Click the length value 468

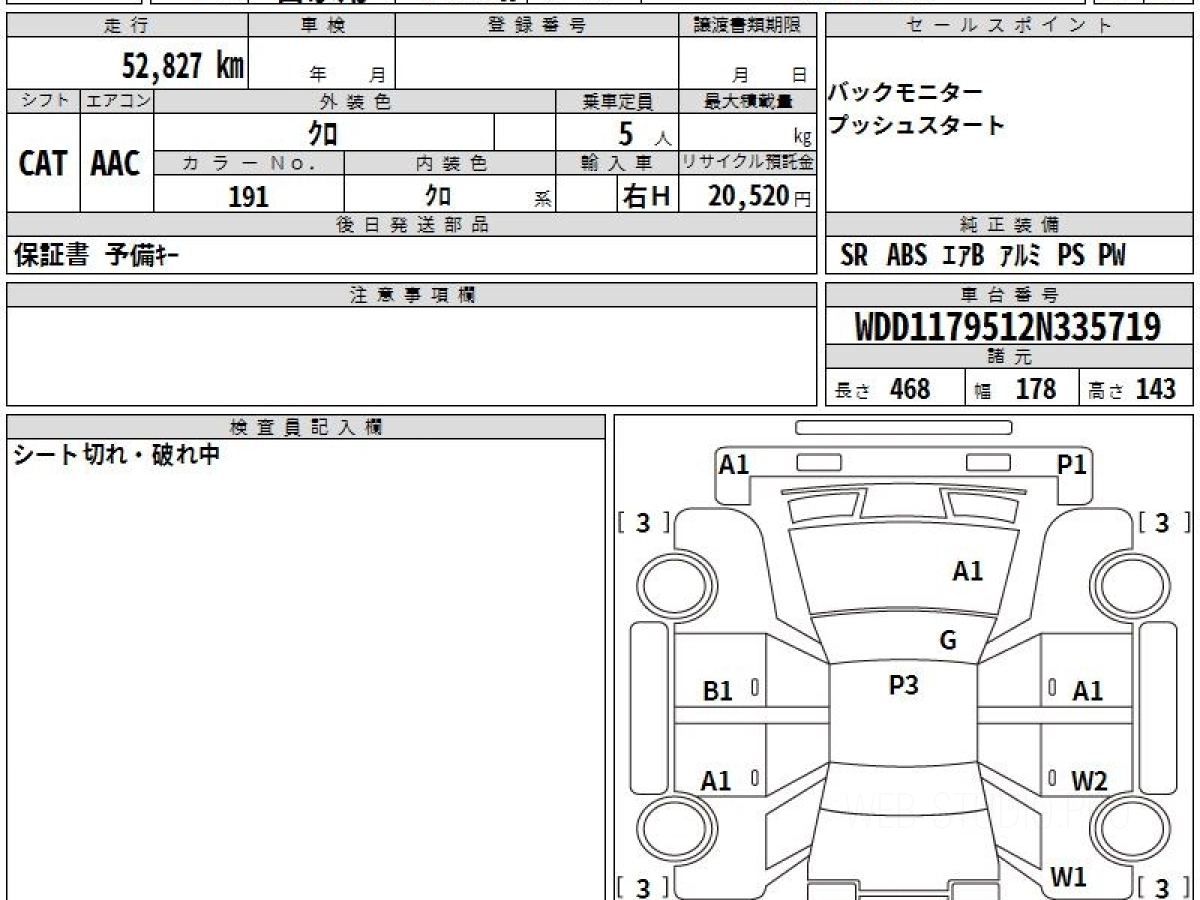coord(910,389)
